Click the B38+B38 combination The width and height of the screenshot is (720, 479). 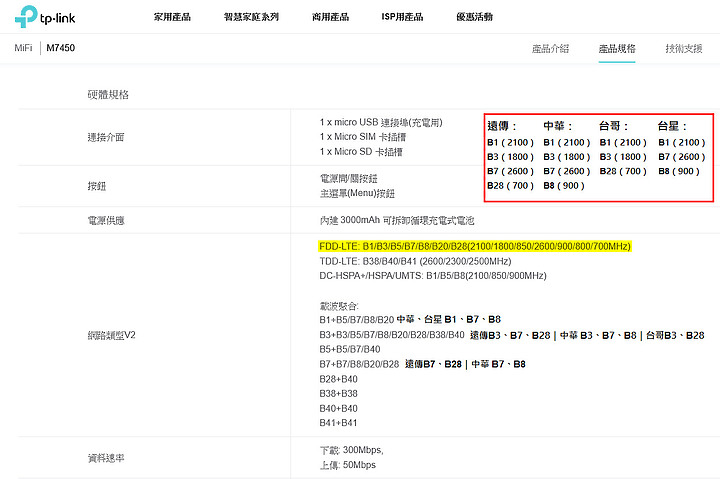click(338, 394)
